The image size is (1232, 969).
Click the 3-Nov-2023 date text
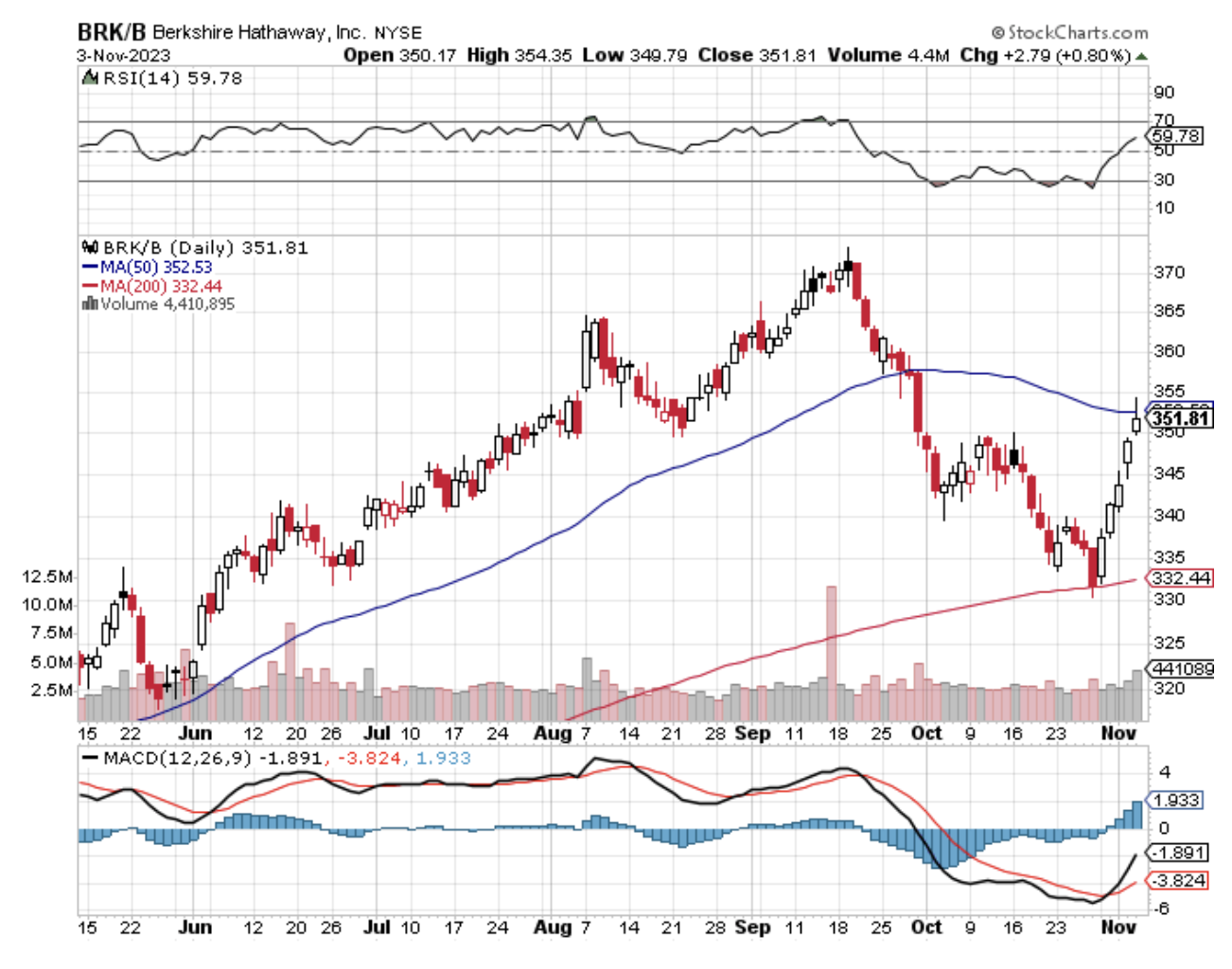[123, 56]
